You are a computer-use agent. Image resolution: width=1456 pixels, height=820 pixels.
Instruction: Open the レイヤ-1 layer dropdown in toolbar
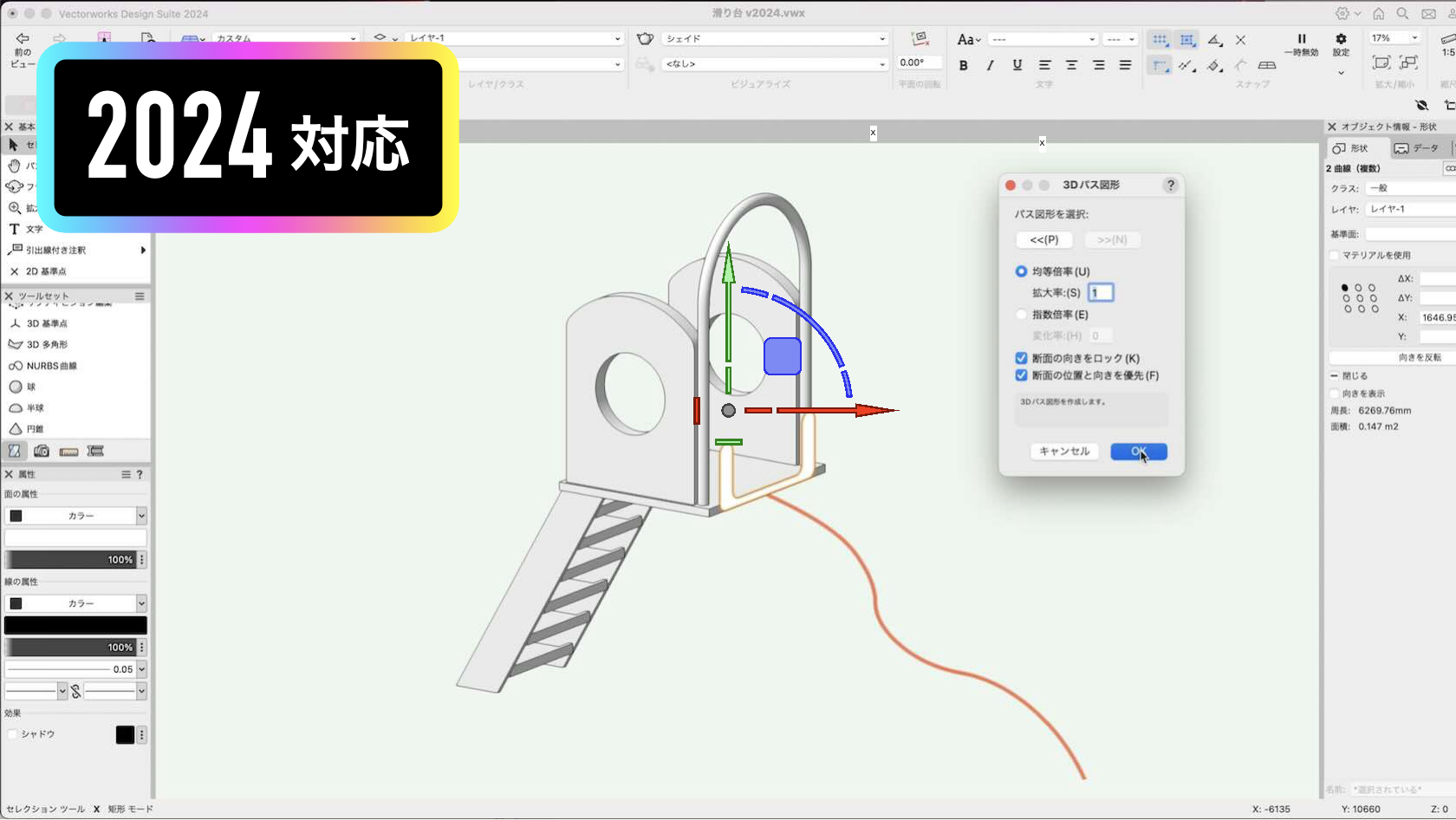click(x=515, y=39)
